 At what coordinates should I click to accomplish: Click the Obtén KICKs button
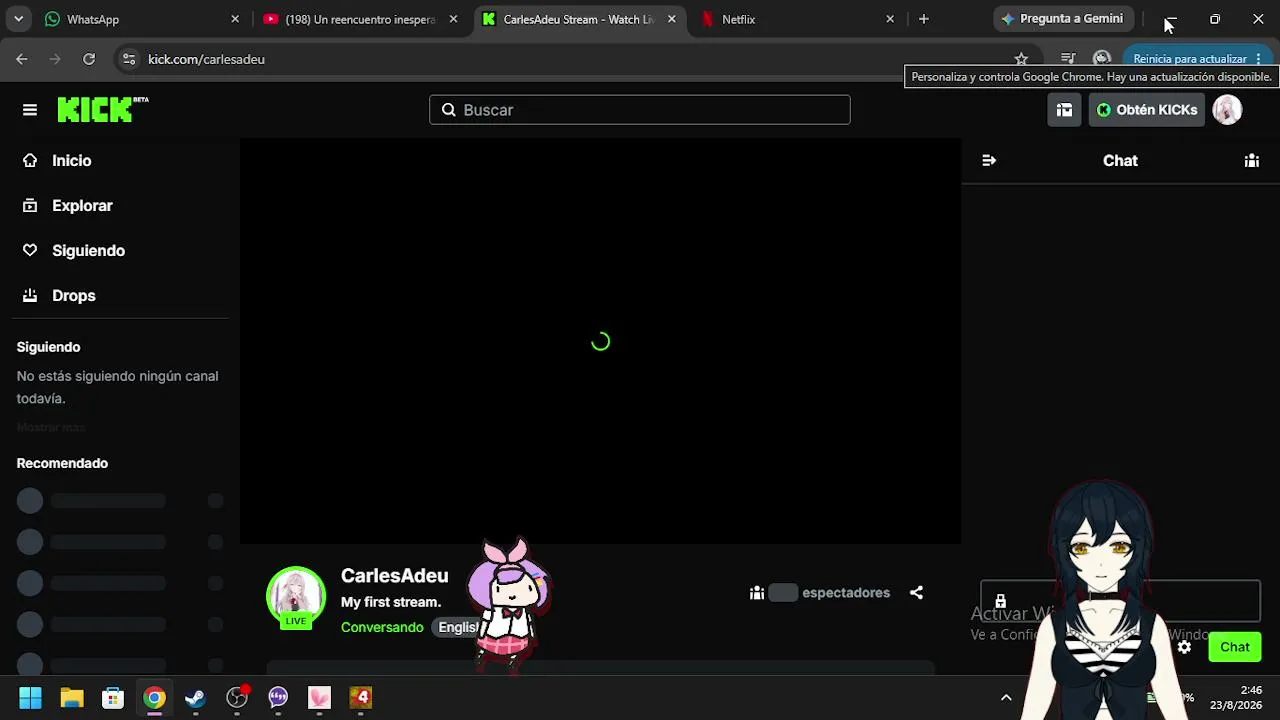(1146, 110)
